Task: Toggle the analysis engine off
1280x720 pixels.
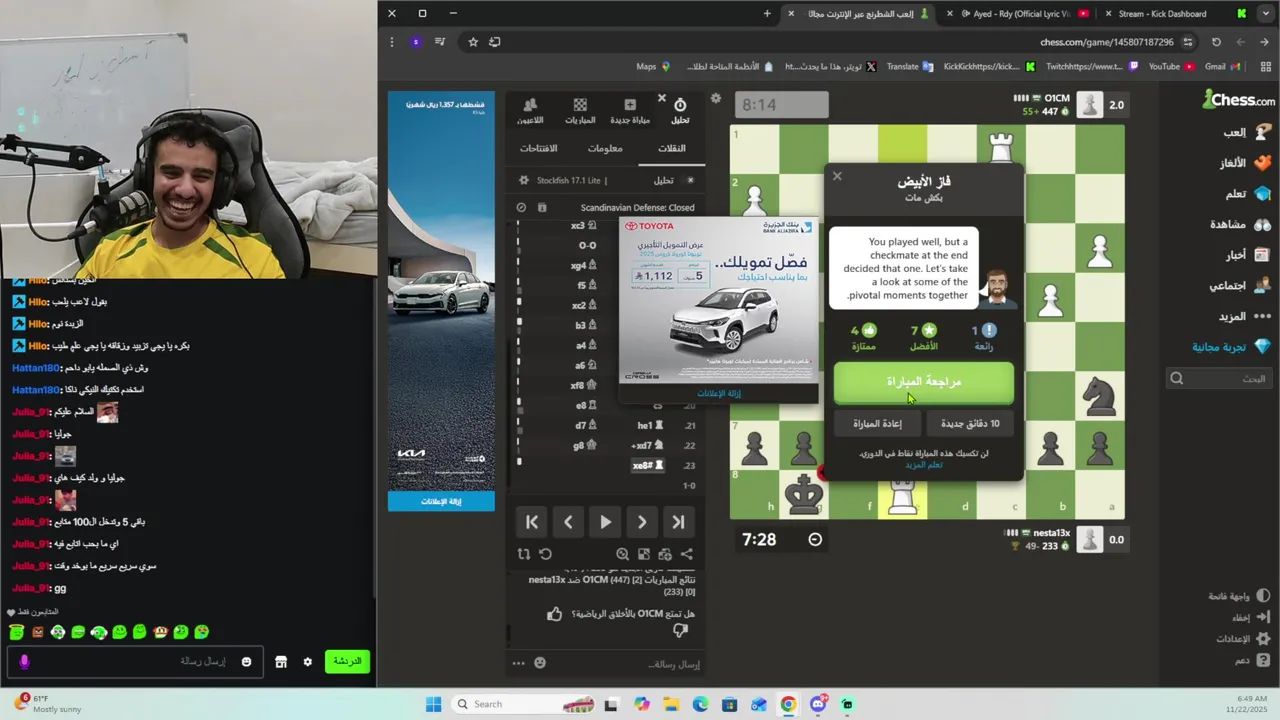Action: (690, 180)
